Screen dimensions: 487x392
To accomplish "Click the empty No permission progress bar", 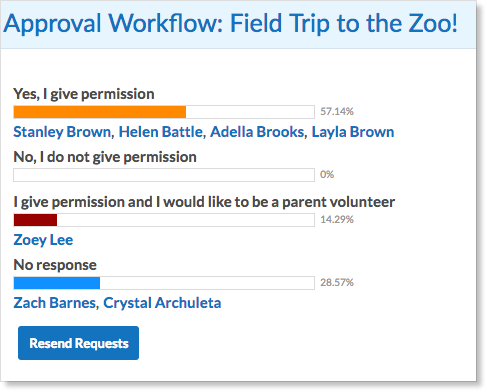I will 164,175.
